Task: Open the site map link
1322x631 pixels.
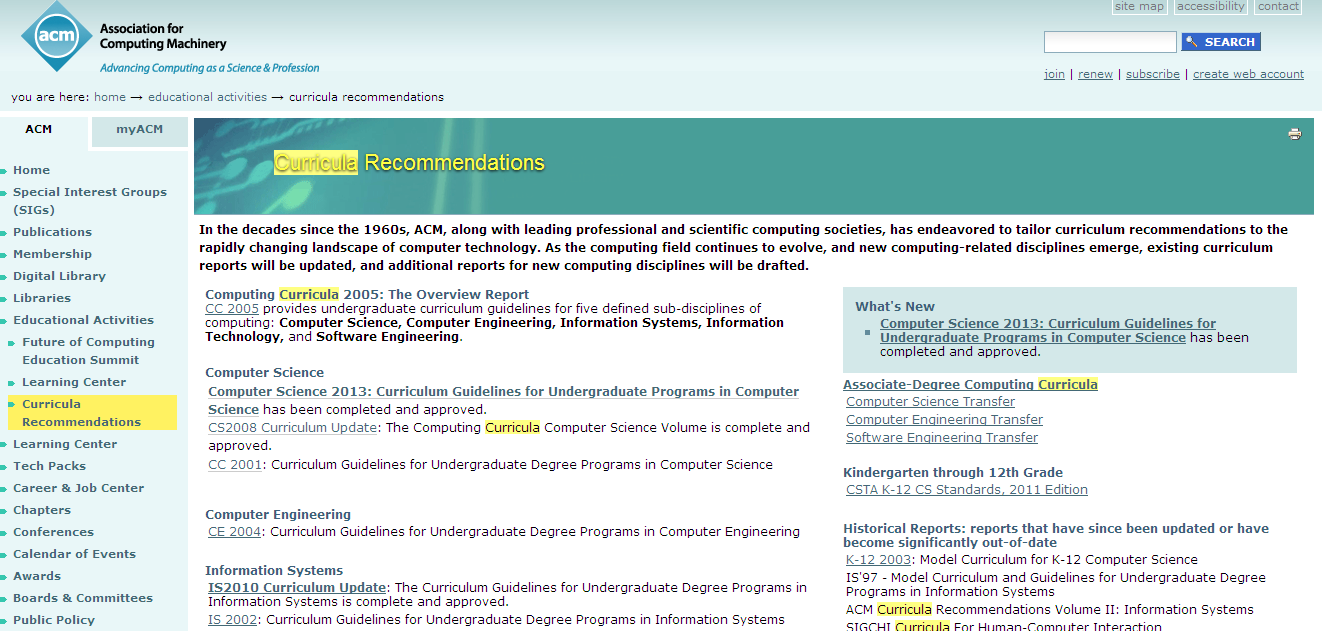Action: coord(1139,6)
